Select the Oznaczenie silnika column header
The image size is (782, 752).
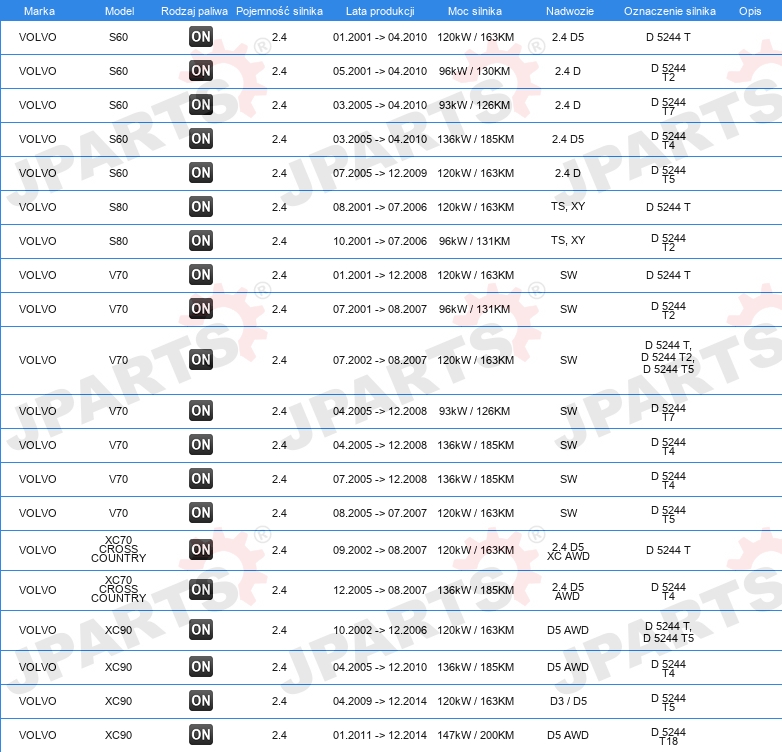tap(669, 11)
